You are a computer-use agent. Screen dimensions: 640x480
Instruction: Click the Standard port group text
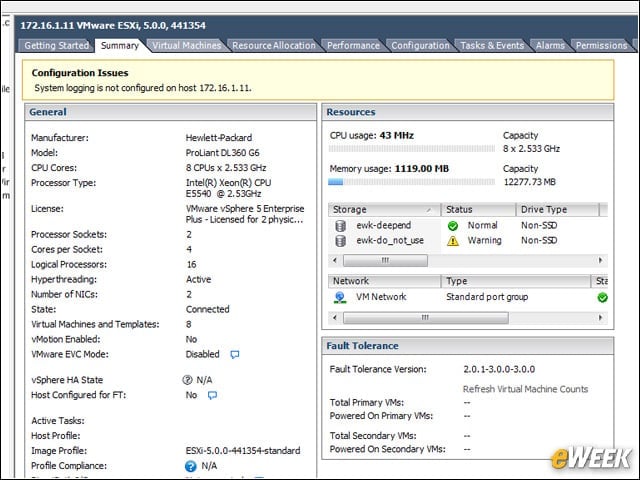(x=487, y=297)
